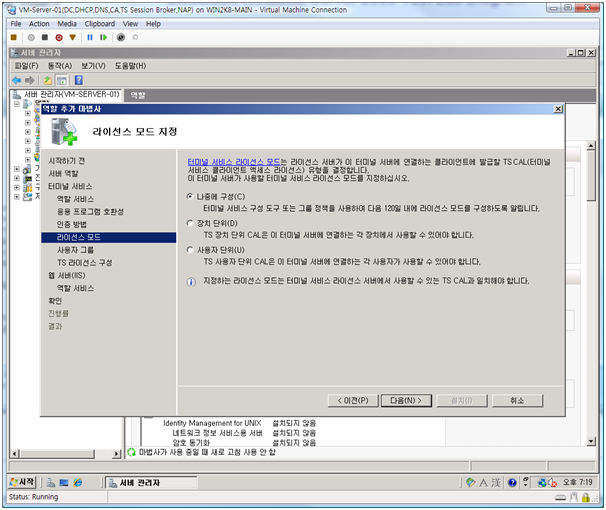Select 장치 단위(D) radio option
The image size is (606, 510).
(x=190, y=223)
